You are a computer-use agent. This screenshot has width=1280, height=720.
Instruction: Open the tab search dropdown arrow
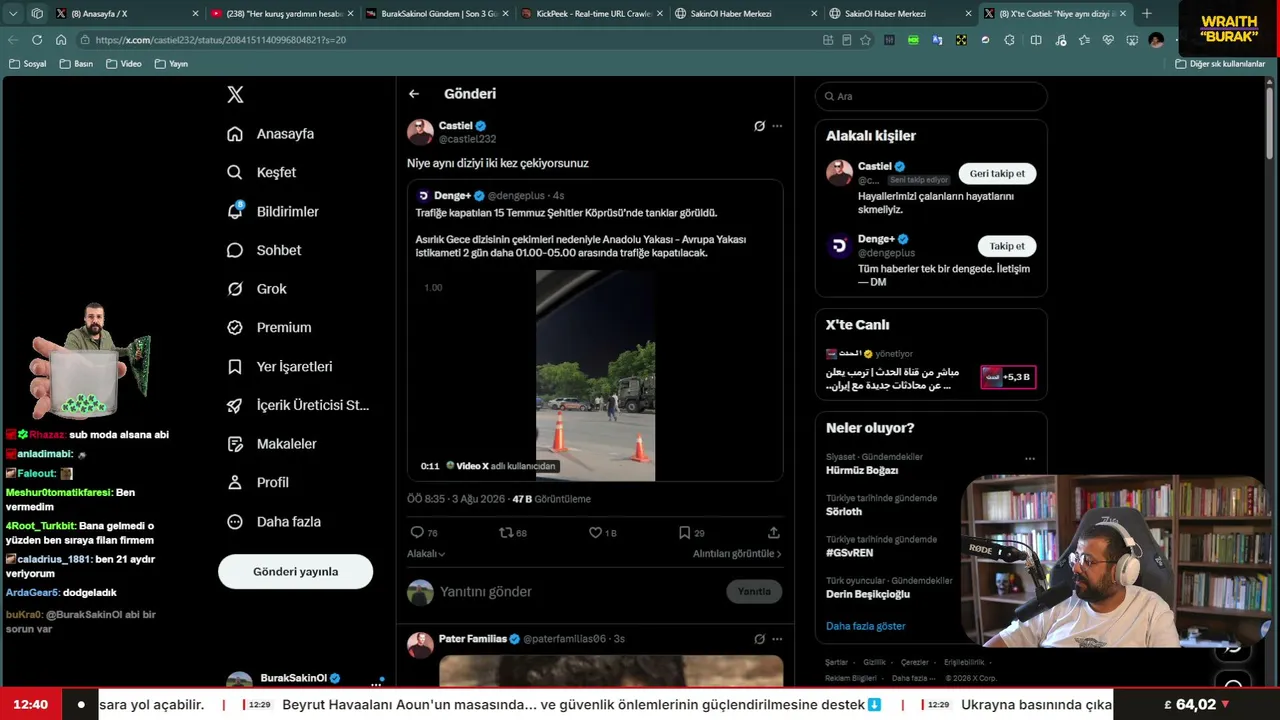click(x=13, y=14)
